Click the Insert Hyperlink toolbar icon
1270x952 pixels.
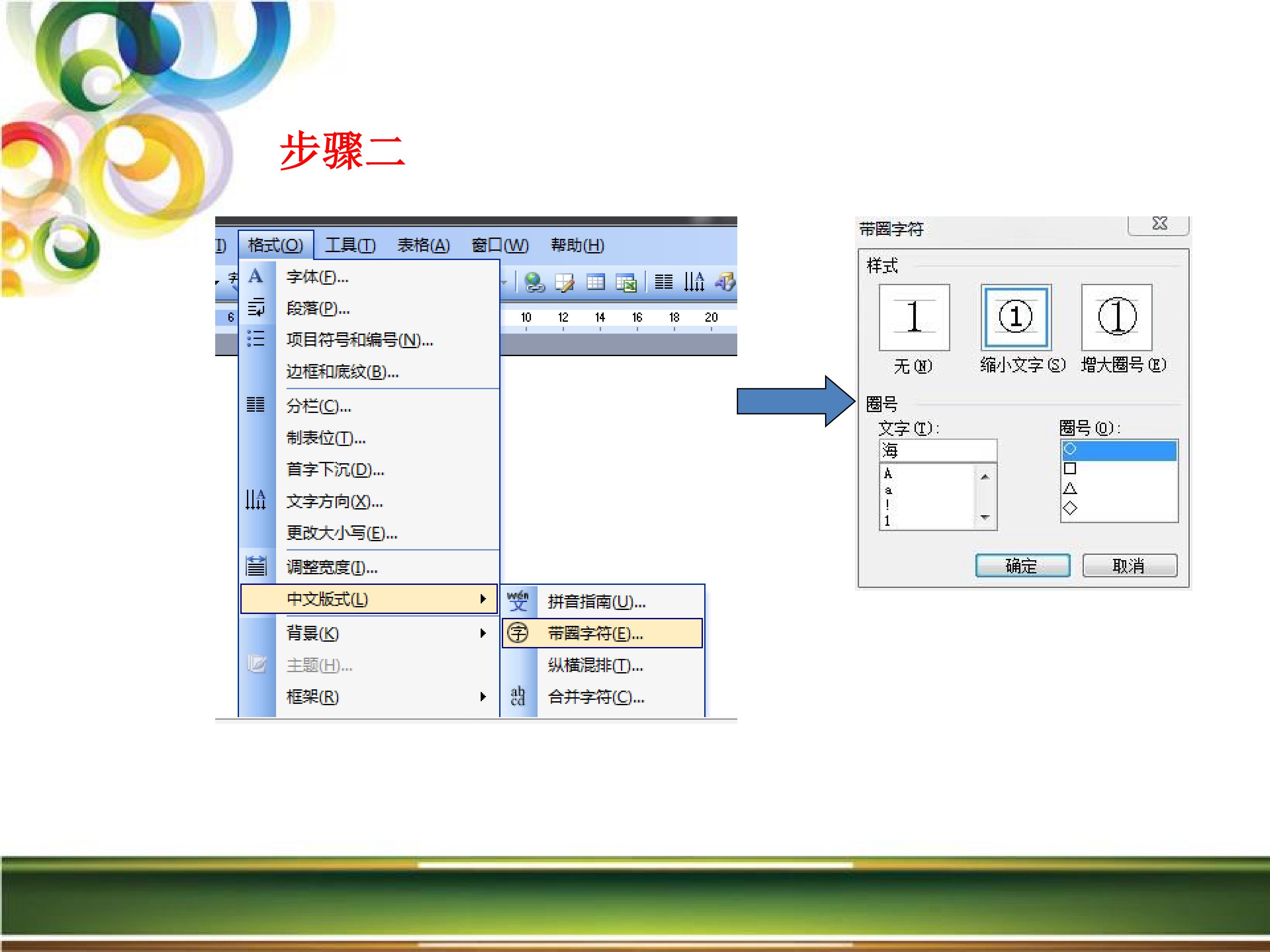[x=534, y=282]
